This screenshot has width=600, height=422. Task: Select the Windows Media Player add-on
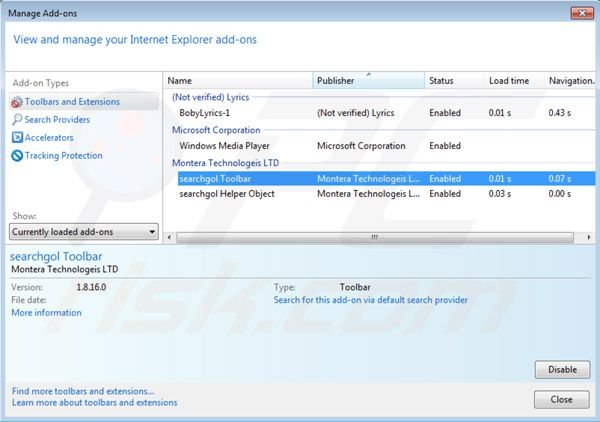click(x=386, y=146)
